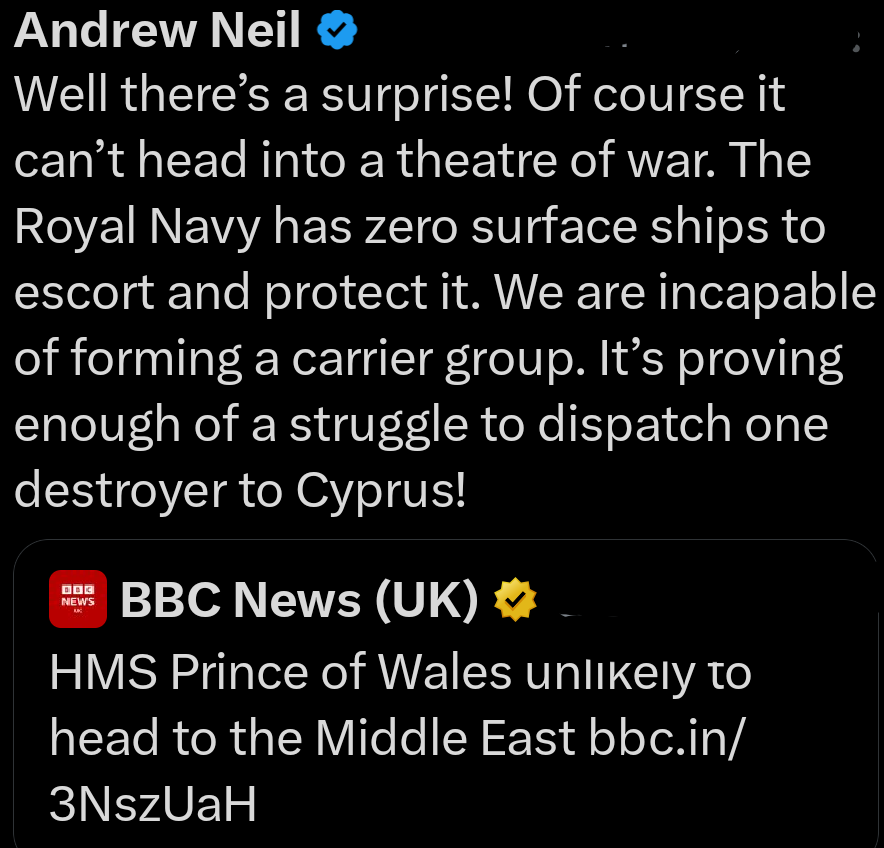This screenshot has width=884, height=848.
Task: Open Andrew Neil's profile name
Action: tap(158, 32)
